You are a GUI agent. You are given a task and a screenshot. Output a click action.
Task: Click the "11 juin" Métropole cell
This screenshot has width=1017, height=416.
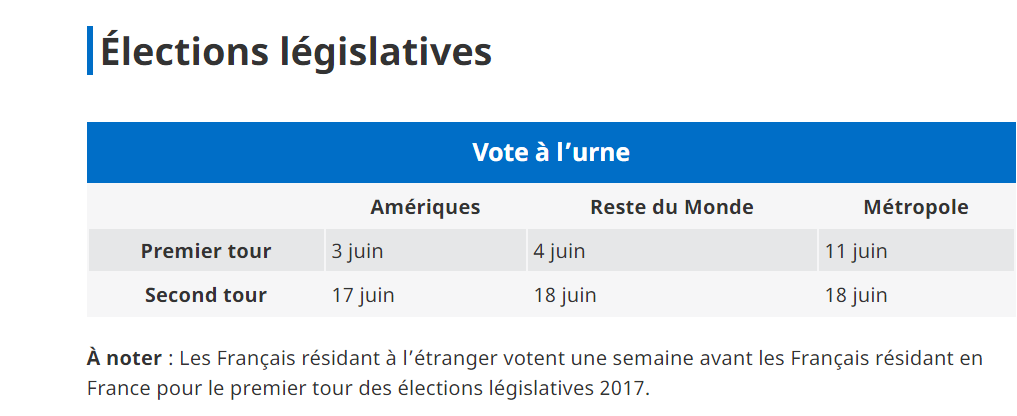tap(856, 251)
